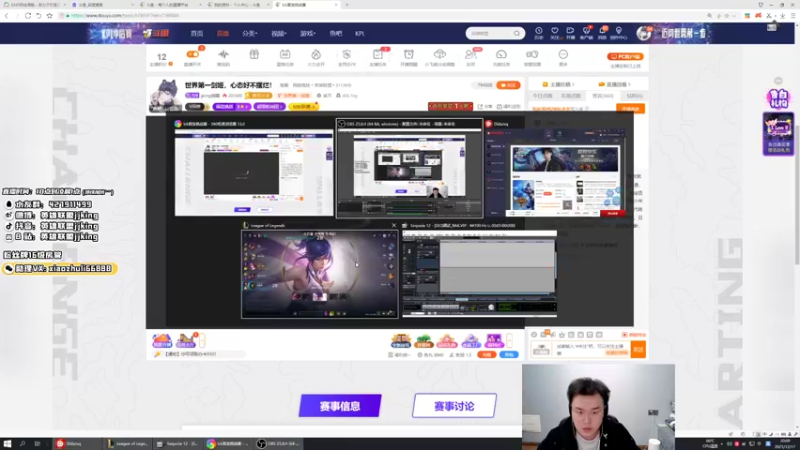
Task: Click the browser address bar
Action: pyautogui.click(x=378, y=16)
